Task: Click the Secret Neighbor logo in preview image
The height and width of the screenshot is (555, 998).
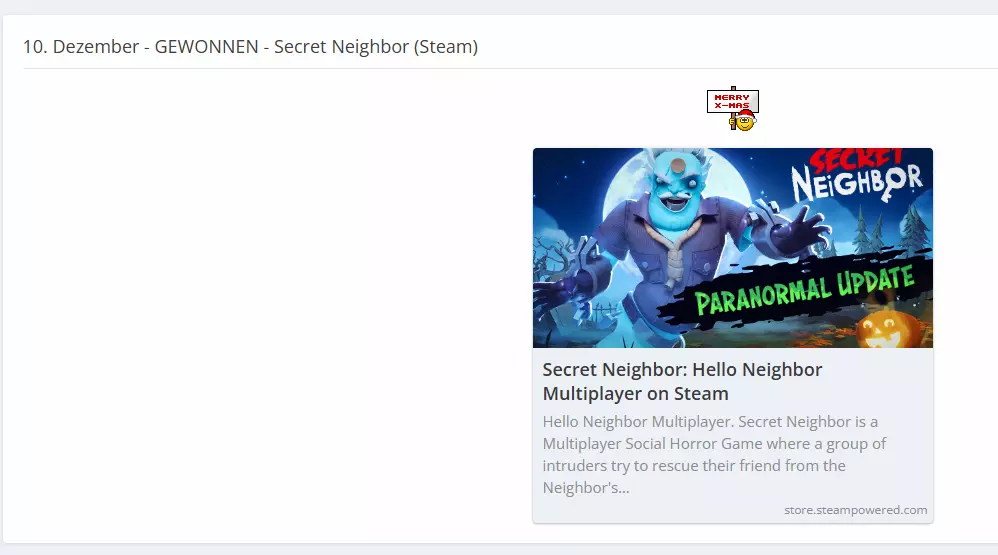Action: click(857, 176)
